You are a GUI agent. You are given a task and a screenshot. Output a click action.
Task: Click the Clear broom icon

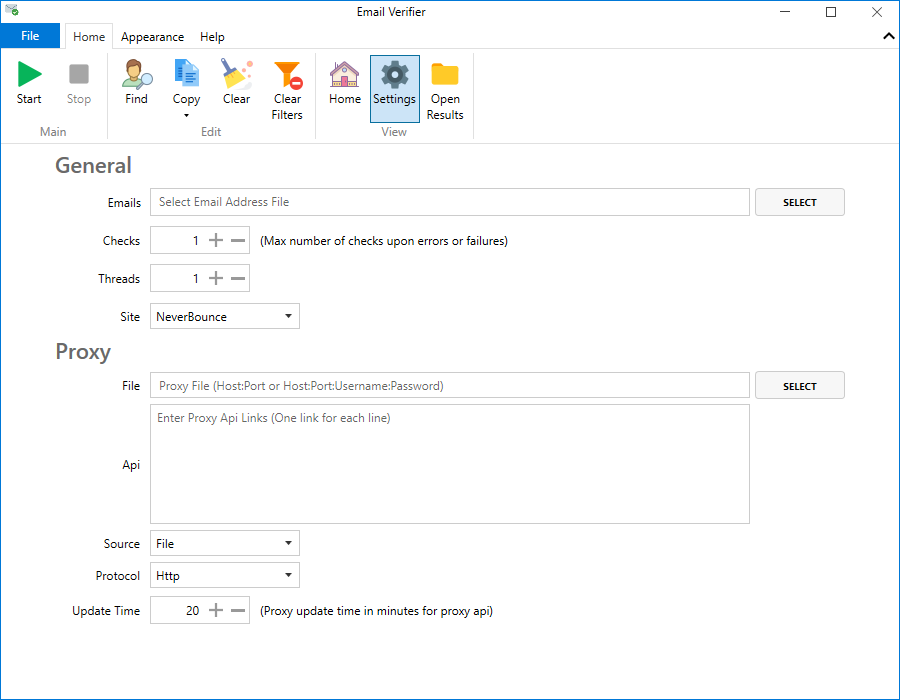coord(237,74)
